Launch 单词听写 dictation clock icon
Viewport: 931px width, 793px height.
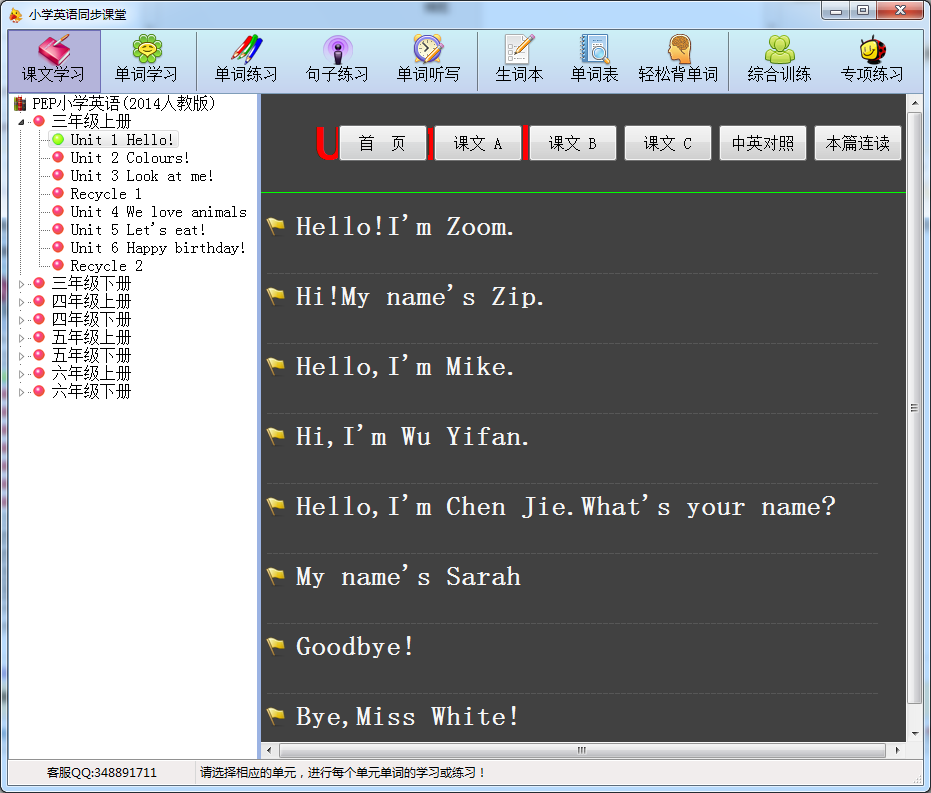(x=428, y=60)
